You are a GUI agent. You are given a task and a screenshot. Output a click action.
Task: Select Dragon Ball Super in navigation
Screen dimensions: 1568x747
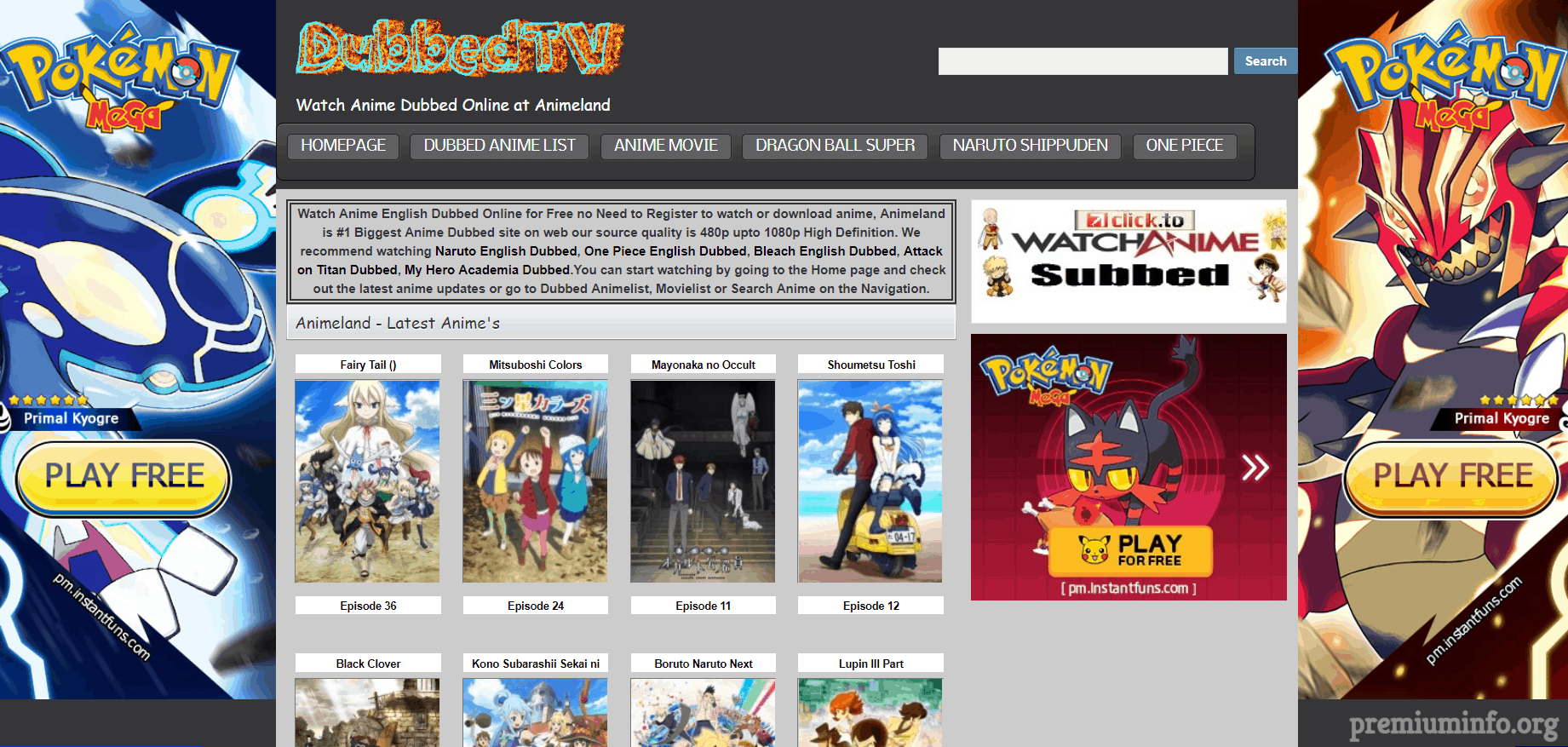click(835, 146)
